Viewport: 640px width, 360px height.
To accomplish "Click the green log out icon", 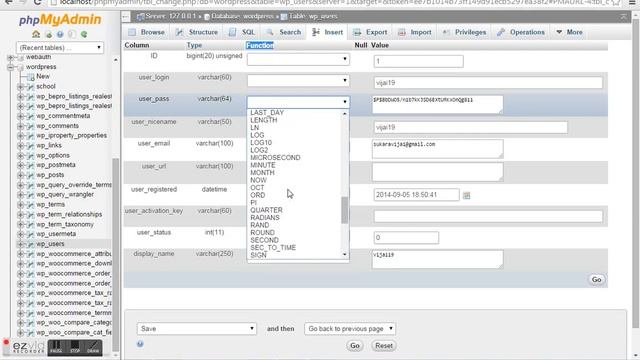I will [x=49, y=34].
